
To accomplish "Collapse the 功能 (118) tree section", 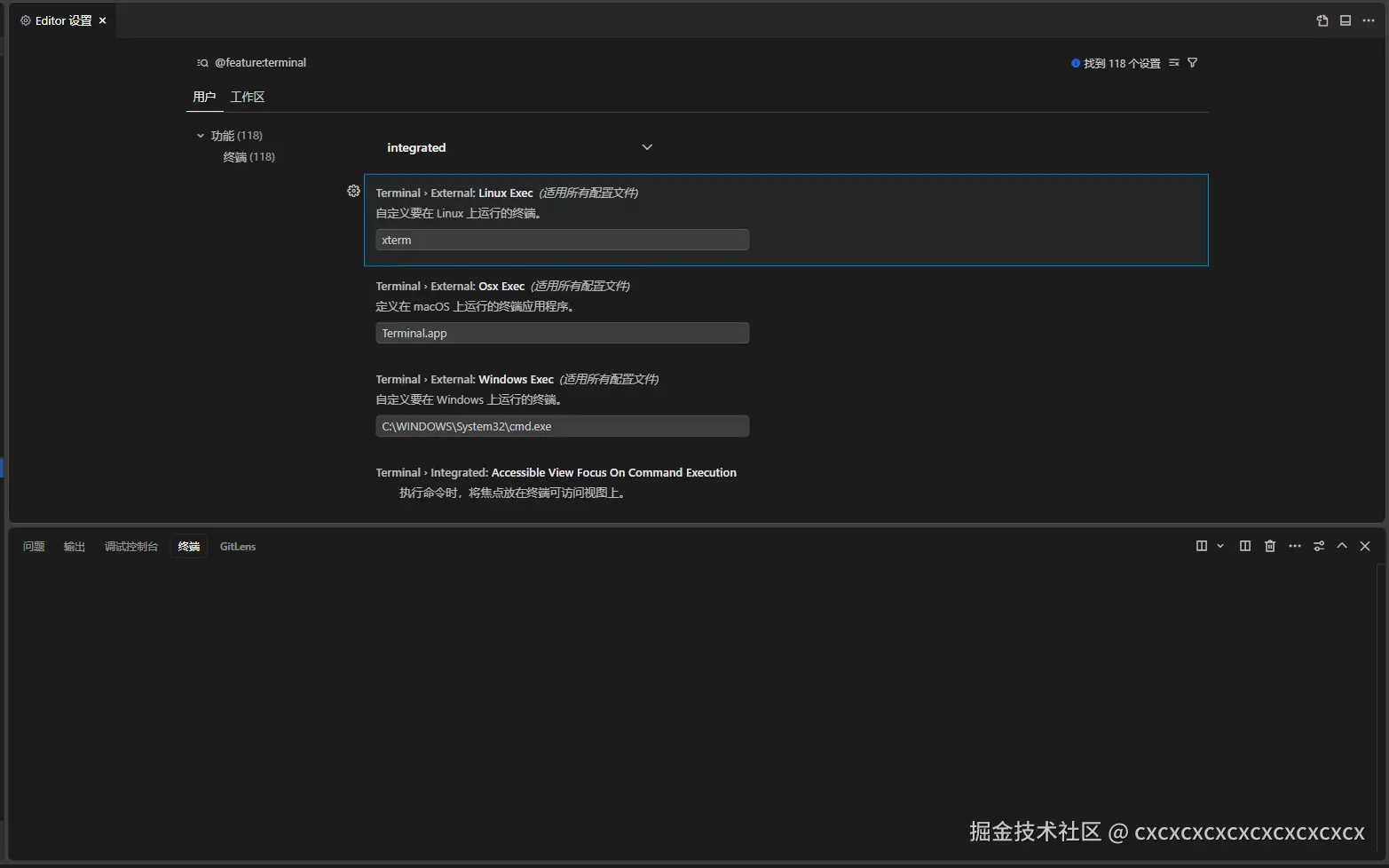I will click(x=201, y=136).
